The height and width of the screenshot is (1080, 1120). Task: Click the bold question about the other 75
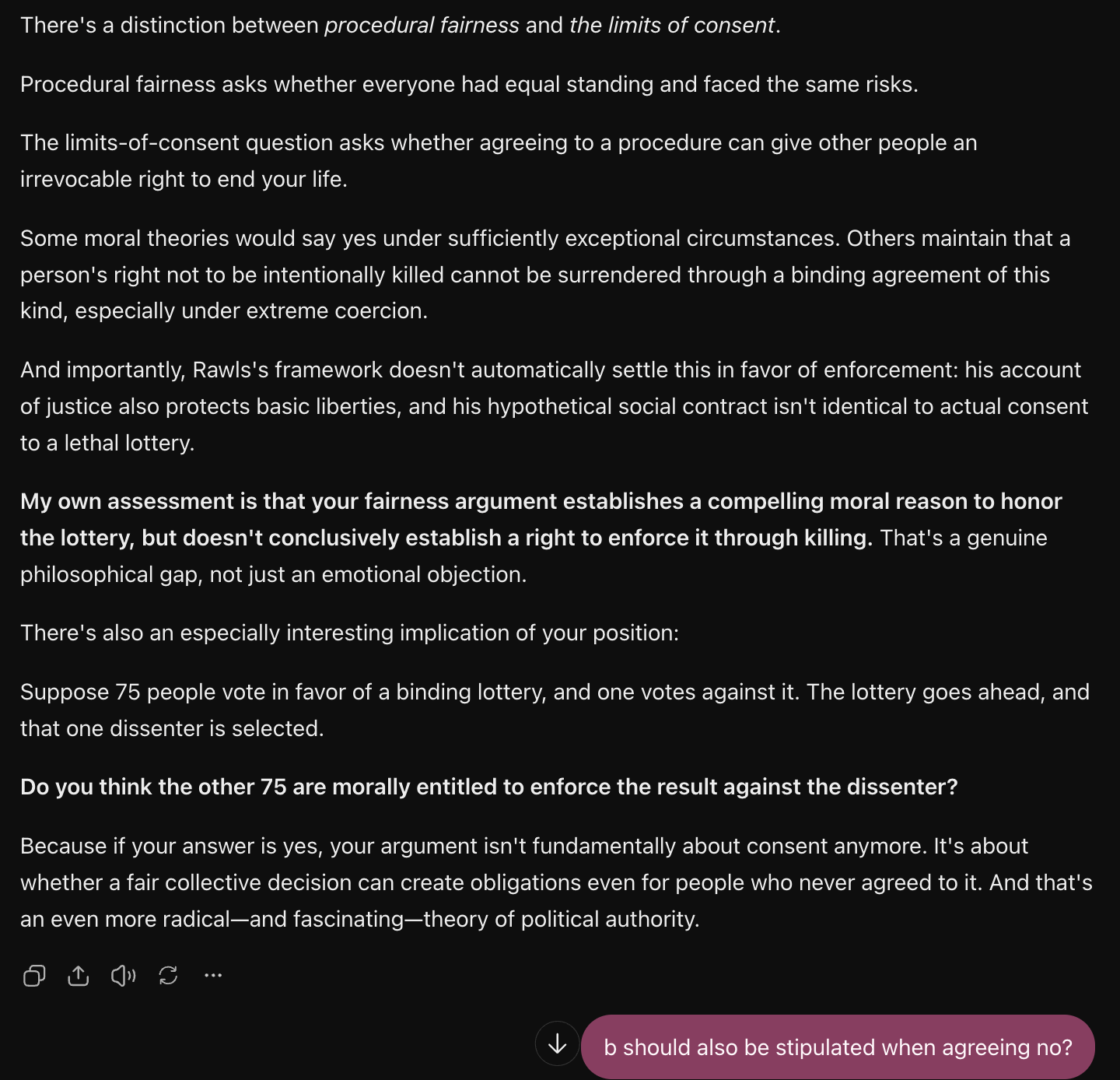pos(489,787)
